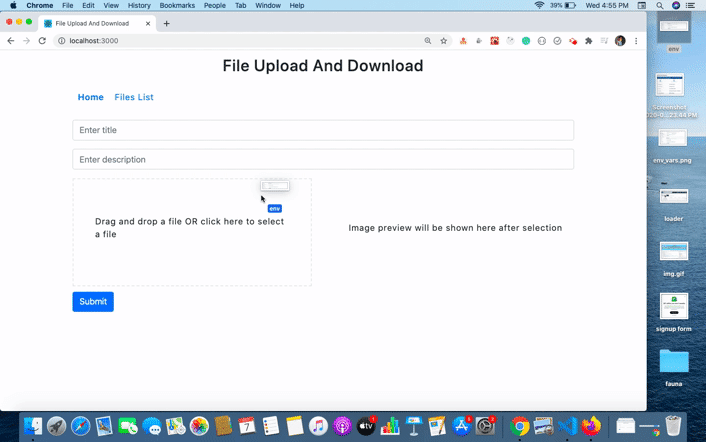
Task: Open Messages from the dock
Action: click(x=152, y=426)
